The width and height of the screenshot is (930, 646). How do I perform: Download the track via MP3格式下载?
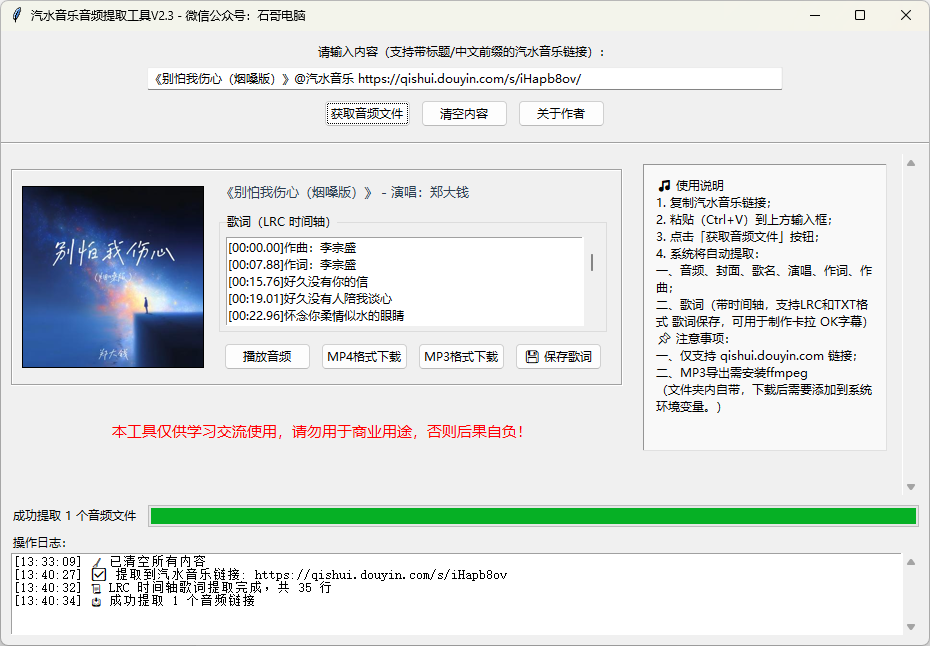tap(461, 357)
